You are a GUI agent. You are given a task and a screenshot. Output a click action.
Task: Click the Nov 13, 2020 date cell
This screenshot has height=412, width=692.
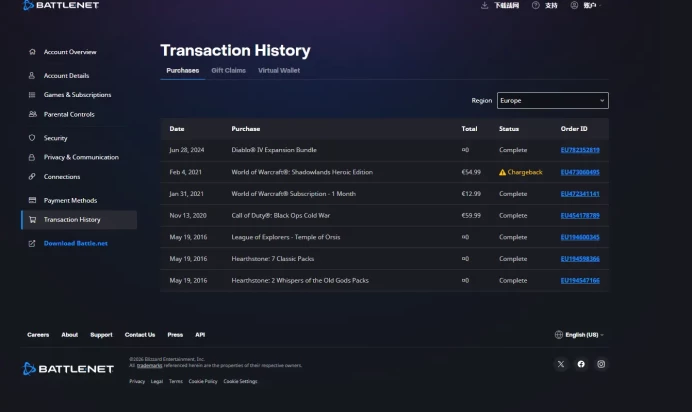(x=188, y=215)
